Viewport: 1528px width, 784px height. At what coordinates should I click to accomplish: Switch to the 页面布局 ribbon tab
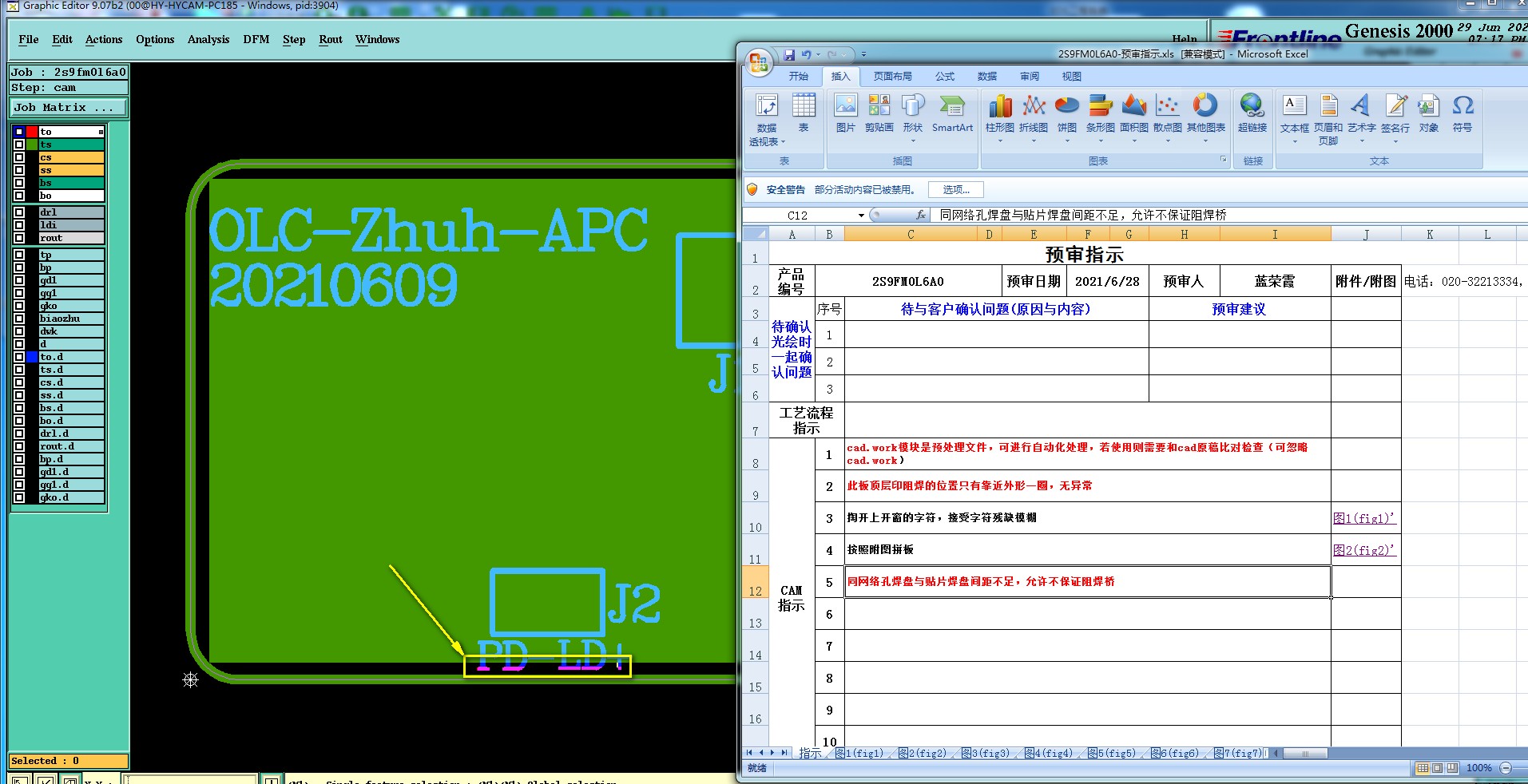(x=893, y=76)
